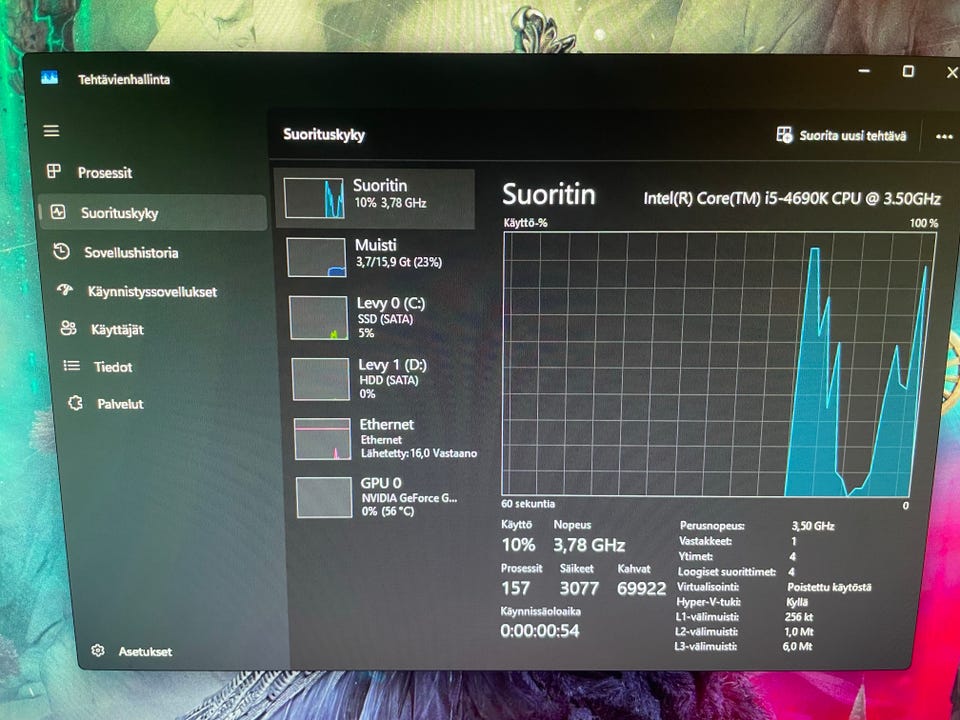The image size is (960, 720).
Task: Click the Sovellushistoria clock icon
Action: 61,251
